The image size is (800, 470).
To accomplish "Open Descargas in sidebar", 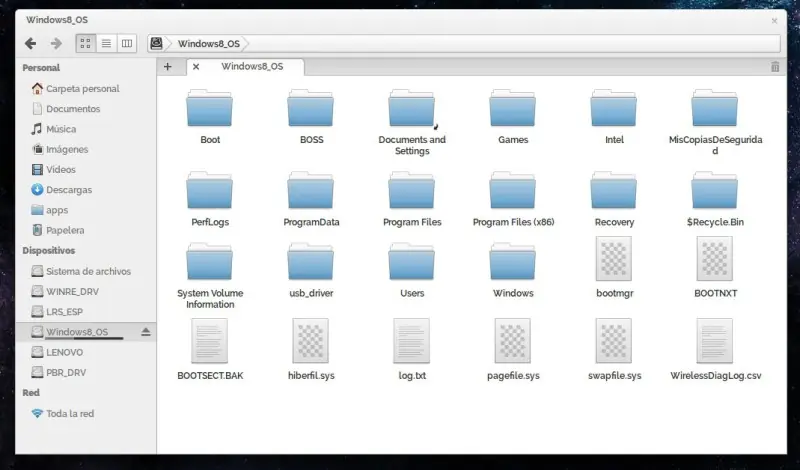I will tap(86, 190).
